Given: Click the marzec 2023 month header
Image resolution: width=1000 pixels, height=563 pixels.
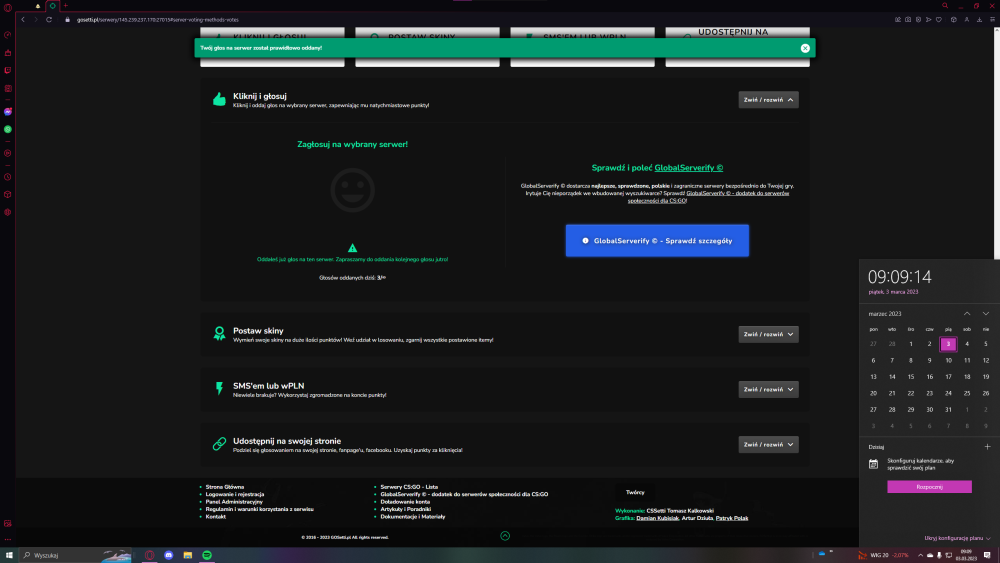Looking at the screenshot, I should [885, 314].
